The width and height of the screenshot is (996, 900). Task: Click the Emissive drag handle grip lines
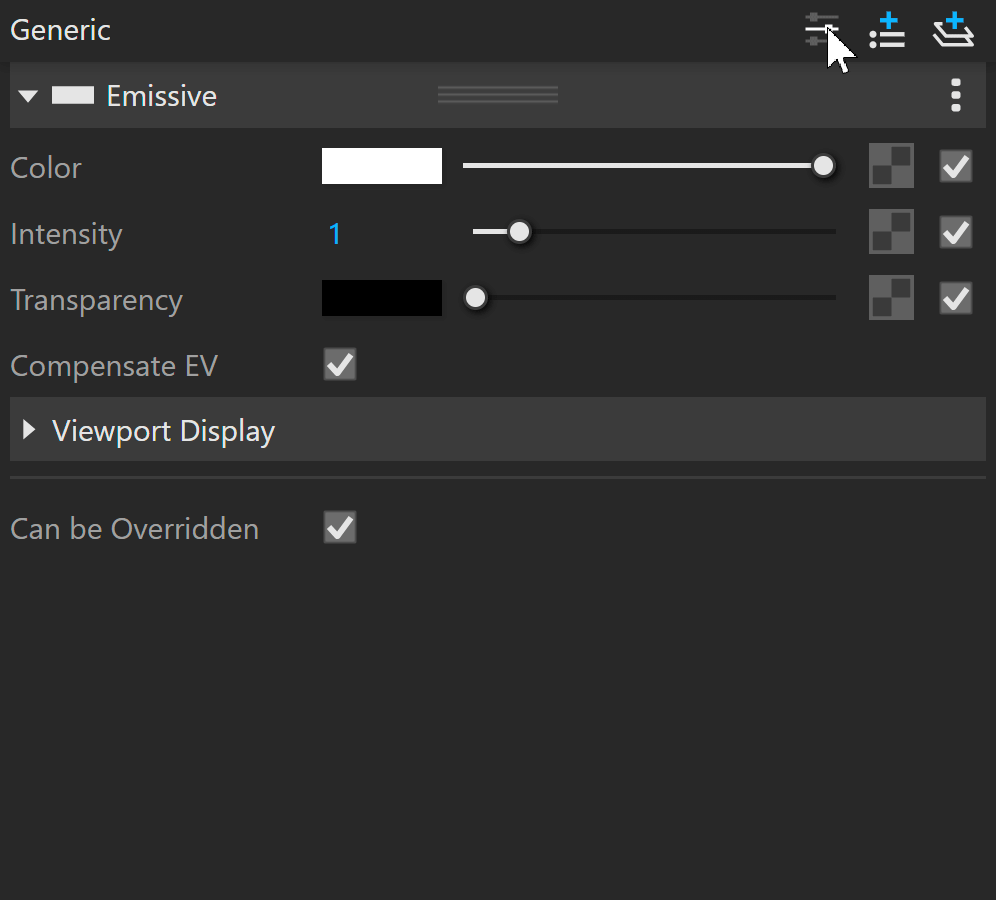(x=498, y=95)
